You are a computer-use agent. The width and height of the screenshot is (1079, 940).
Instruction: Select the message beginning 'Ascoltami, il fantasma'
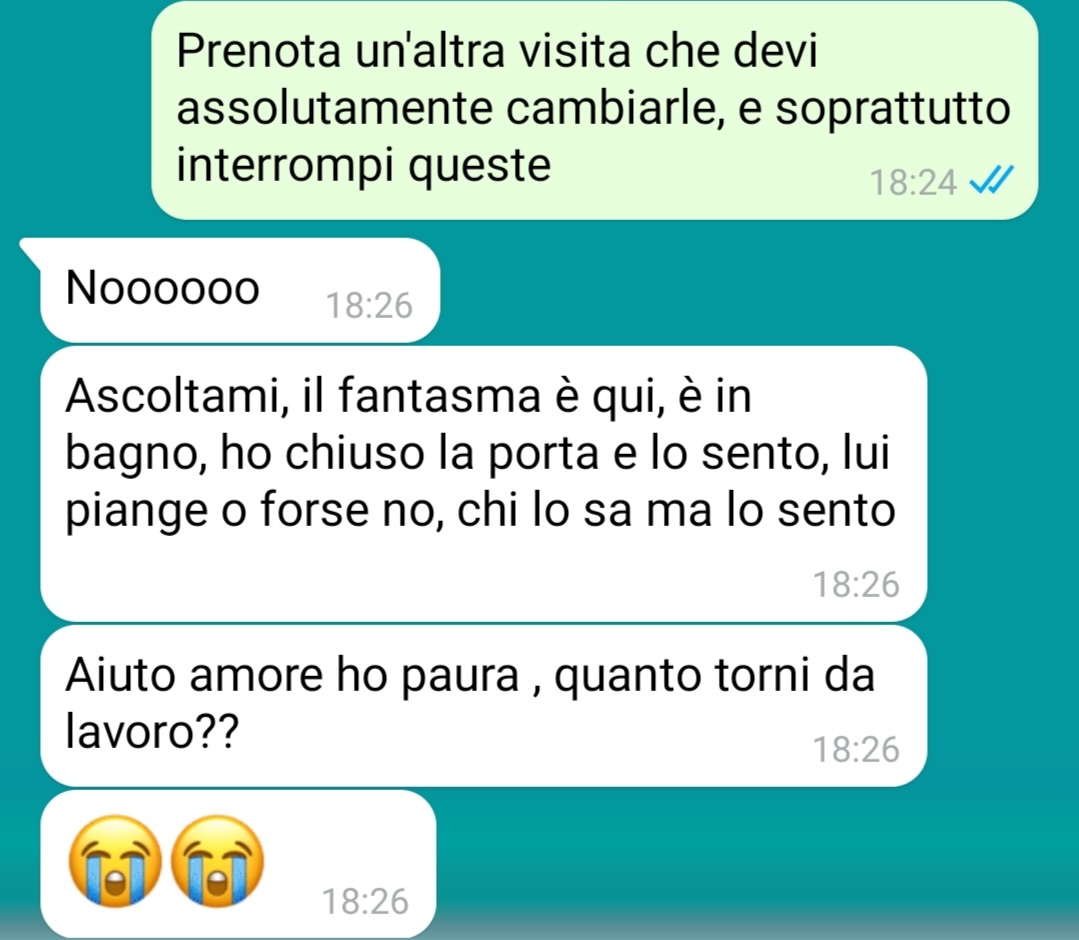(484, 484)
